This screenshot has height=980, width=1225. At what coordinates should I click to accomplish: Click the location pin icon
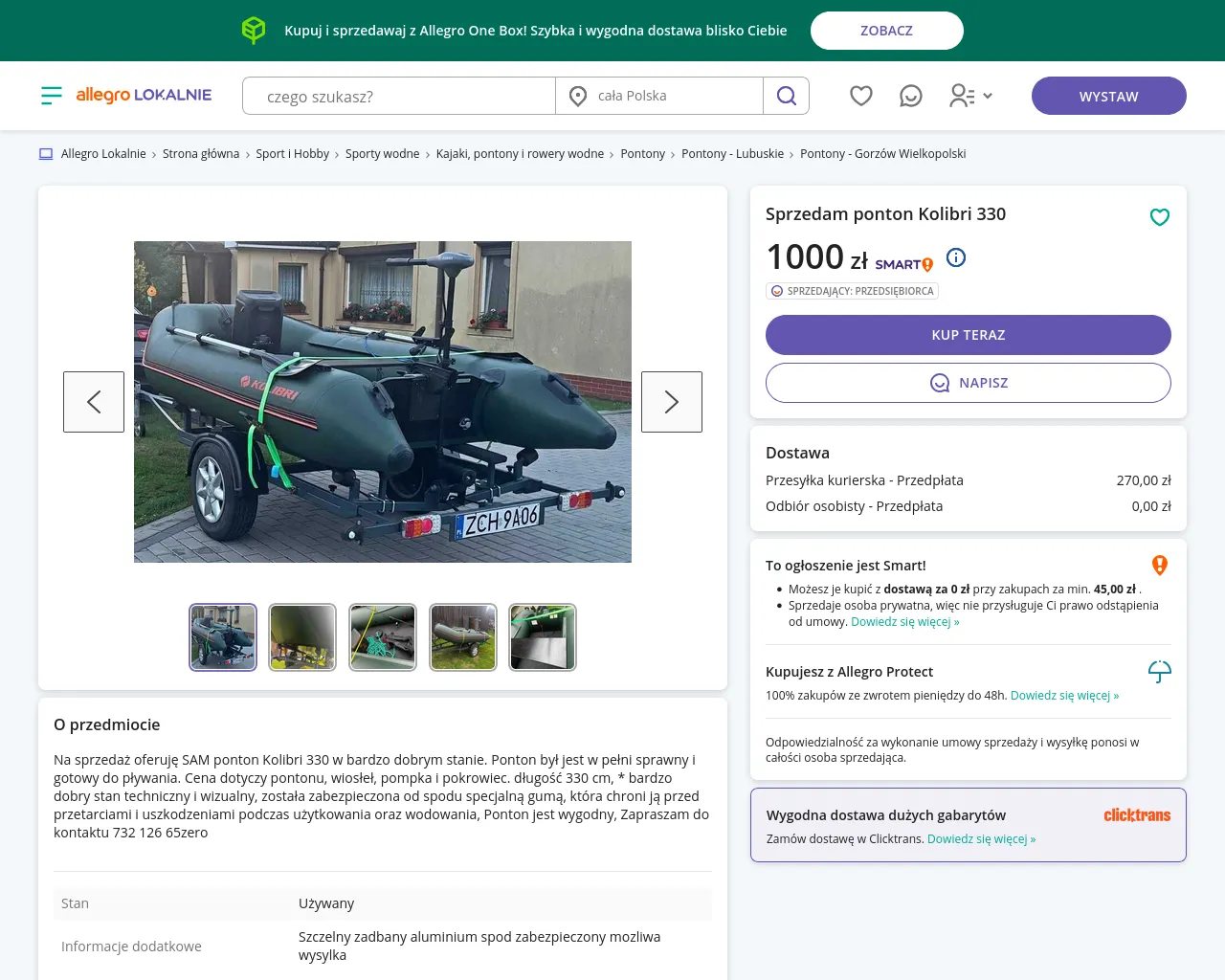coord(578,96)
